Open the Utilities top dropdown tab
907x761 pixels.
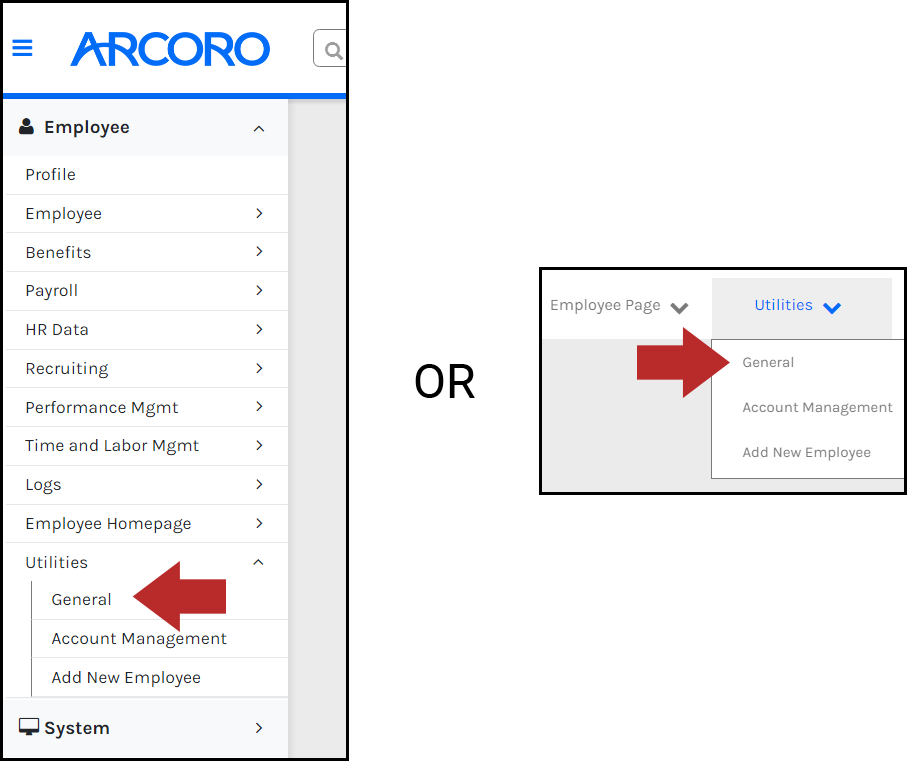tap(802, 308)
